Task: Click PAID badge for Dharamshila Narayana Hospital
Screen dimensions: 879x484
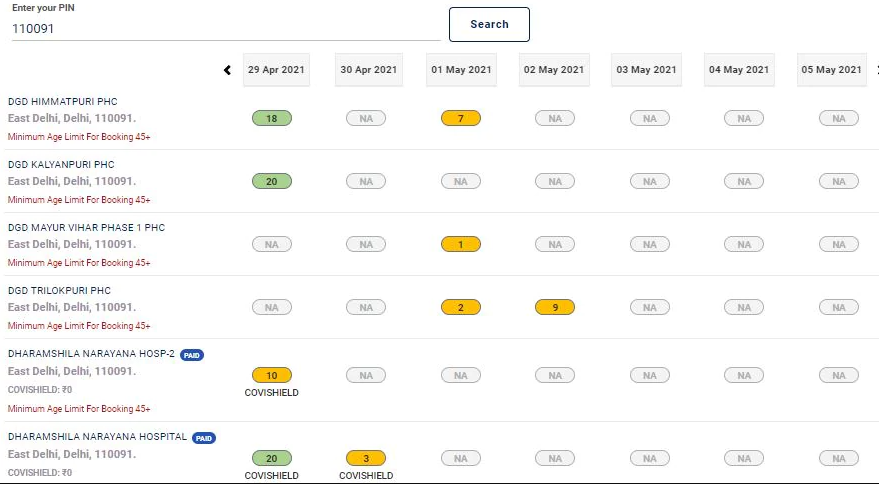Action: click(x=204, y=438)
